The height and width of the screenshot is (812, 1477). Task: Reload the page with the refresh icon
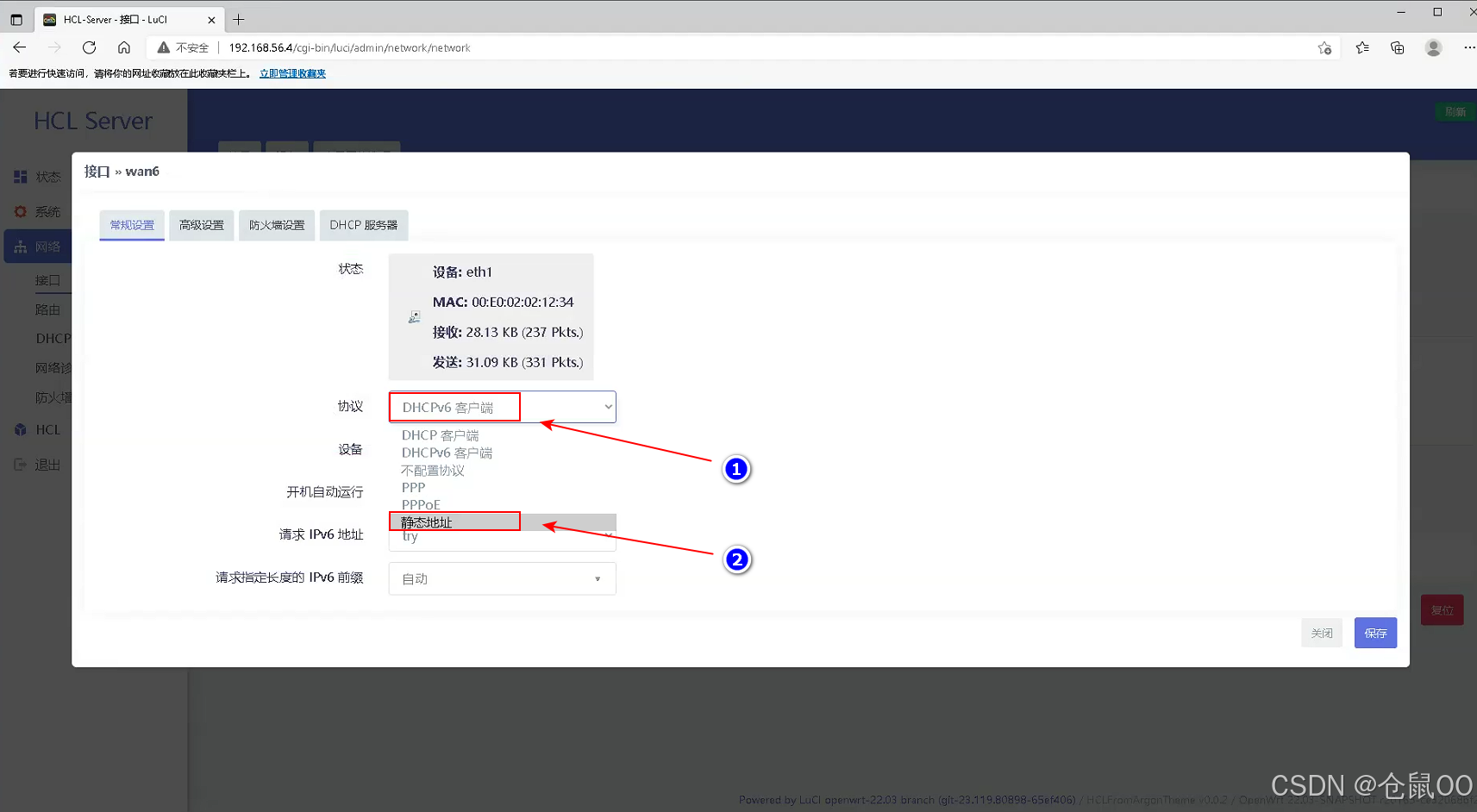coord(89,47)
